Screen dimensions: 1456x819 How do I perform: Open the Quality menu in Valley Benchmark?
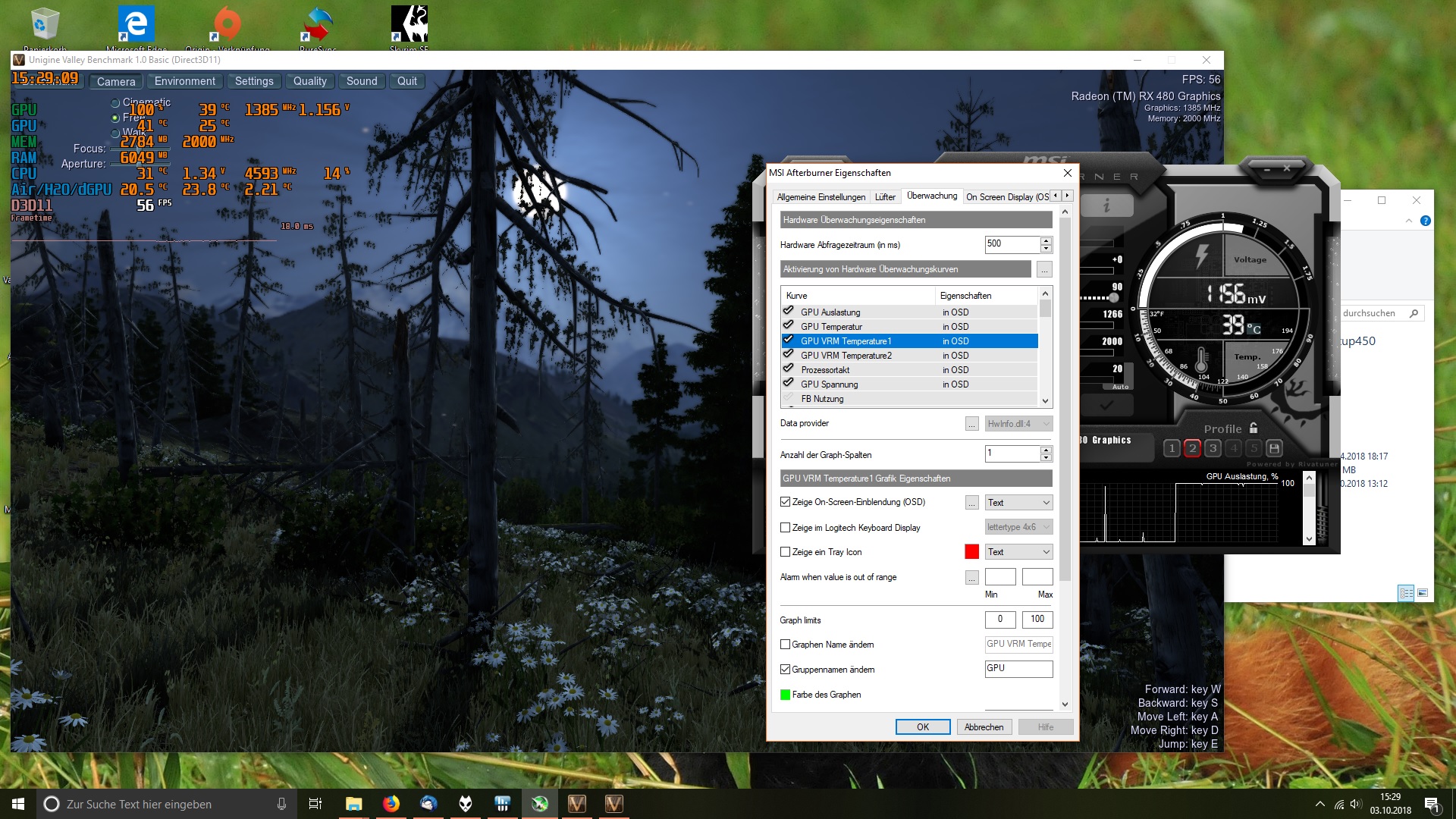point(309,81)
